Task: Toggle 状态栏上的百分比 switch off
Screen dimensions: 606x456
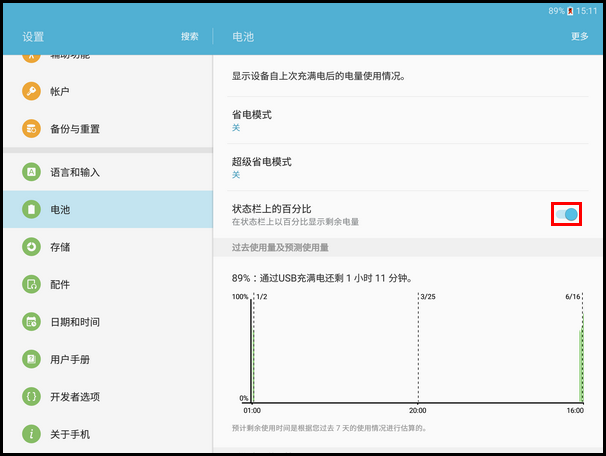Action: coord(567,214)
